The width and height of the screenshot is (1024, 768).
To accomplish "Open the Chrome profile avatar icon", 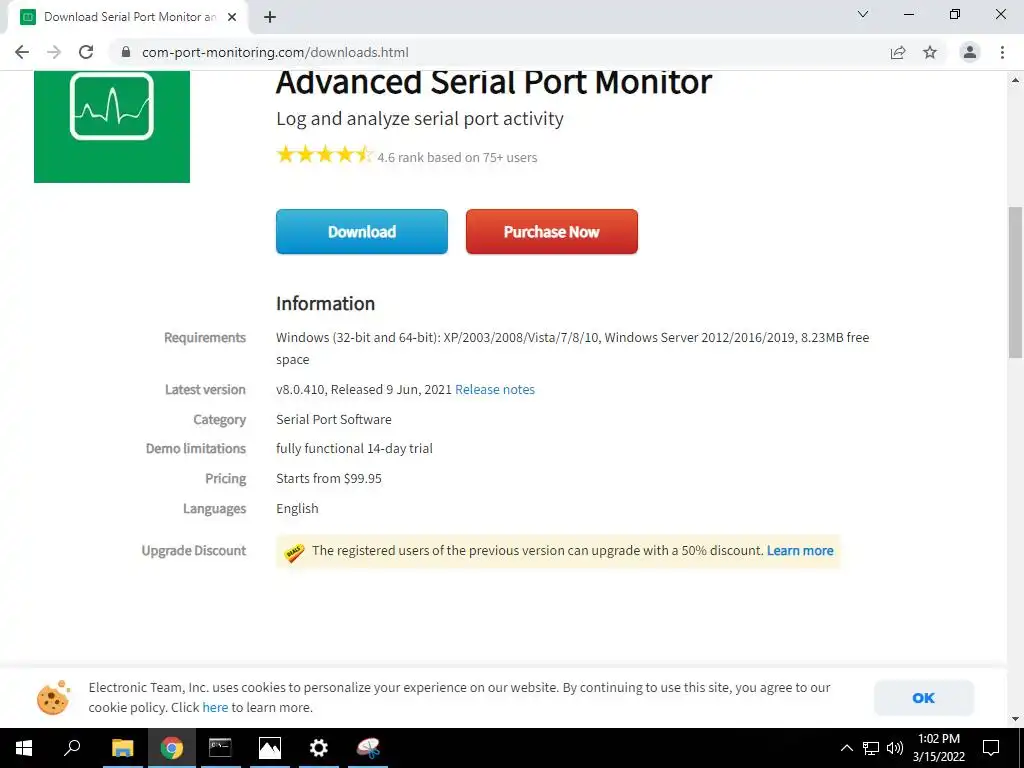I will pyautogui.click(x=969, y=52).
